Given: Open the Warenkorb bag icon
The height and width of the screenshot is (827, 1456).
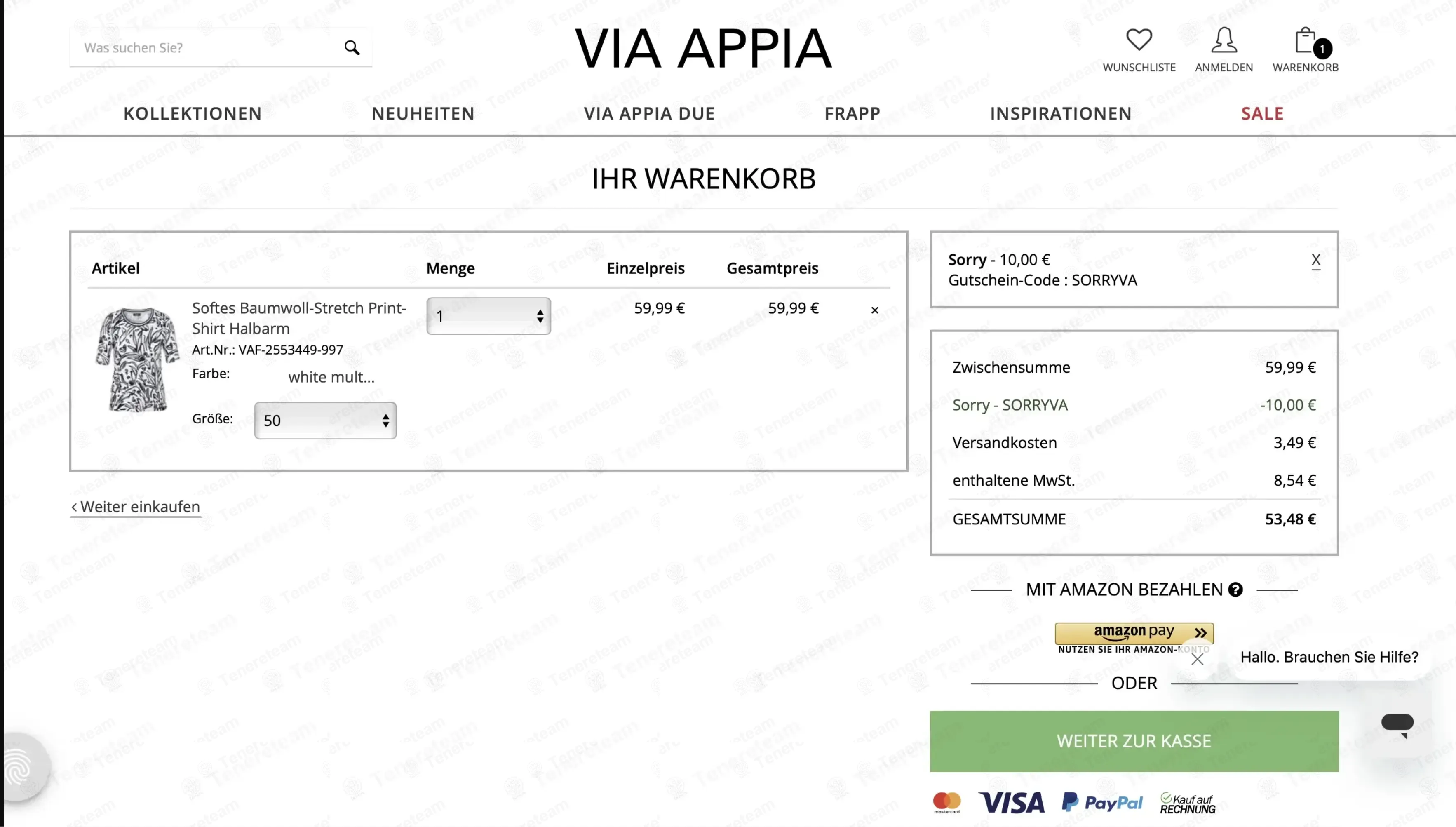Looking at the screenshot, I should (x=1305, y=40).
